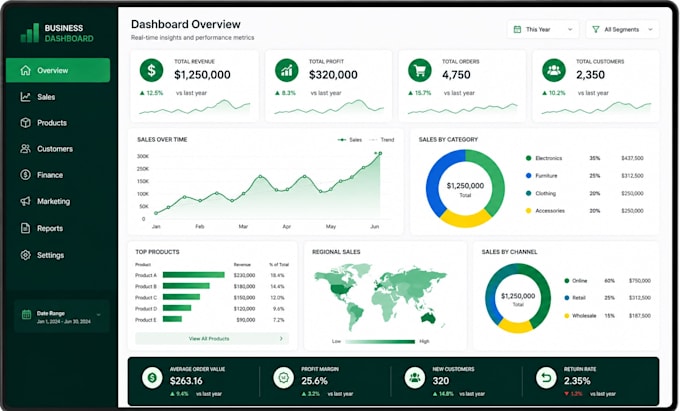680x411 pixels.
Task: Click the Return Rate arrow icon
Action: pyautogui.click(x=546, y=378)
